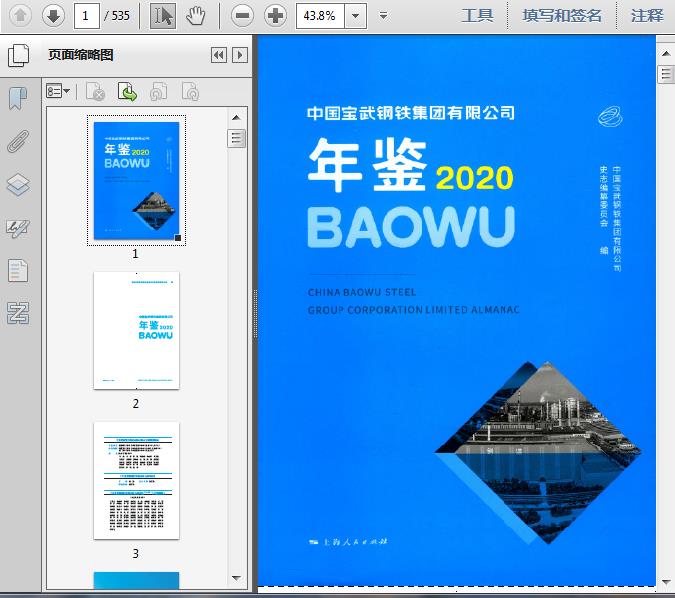Expand the toolbar overflow arrow
This screenshot has width=675, height=598.
tap(383, 16)
